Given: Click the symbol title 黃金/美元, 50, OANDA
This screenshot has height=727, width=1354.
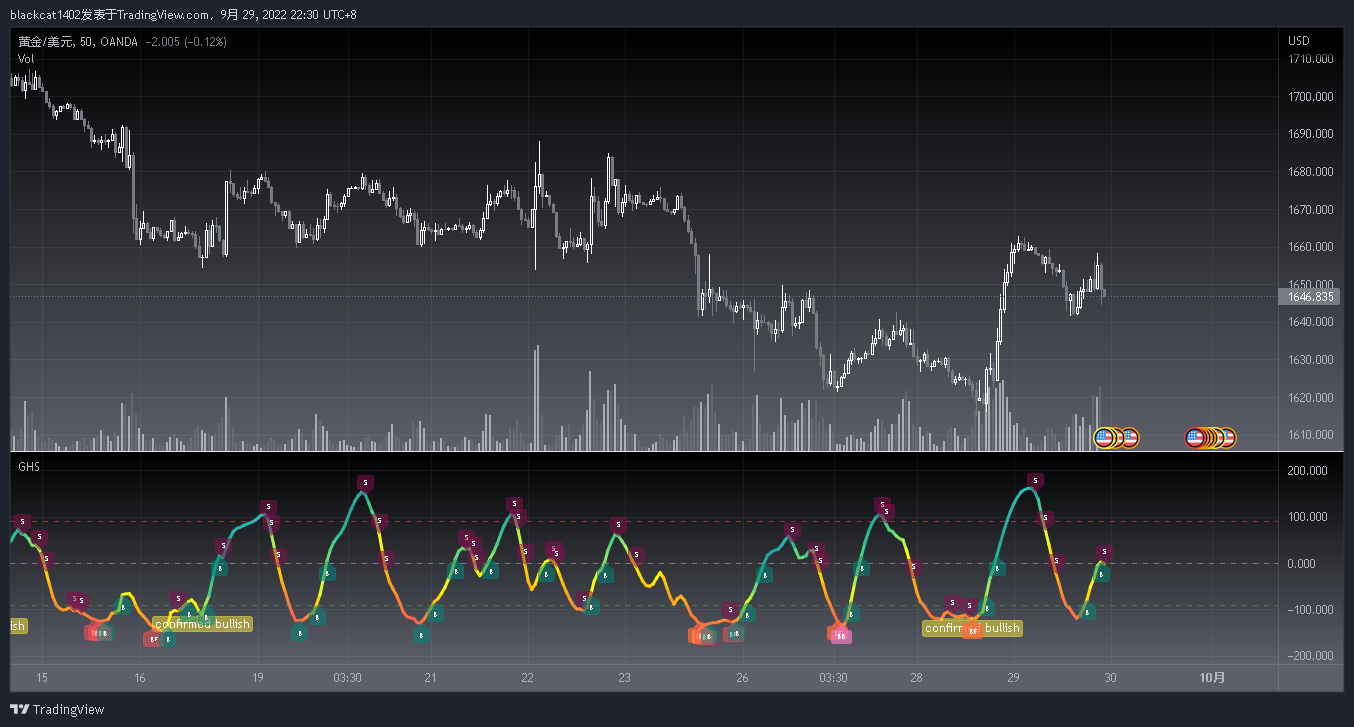Looking at the screenshot, I should tap(80, 42).
